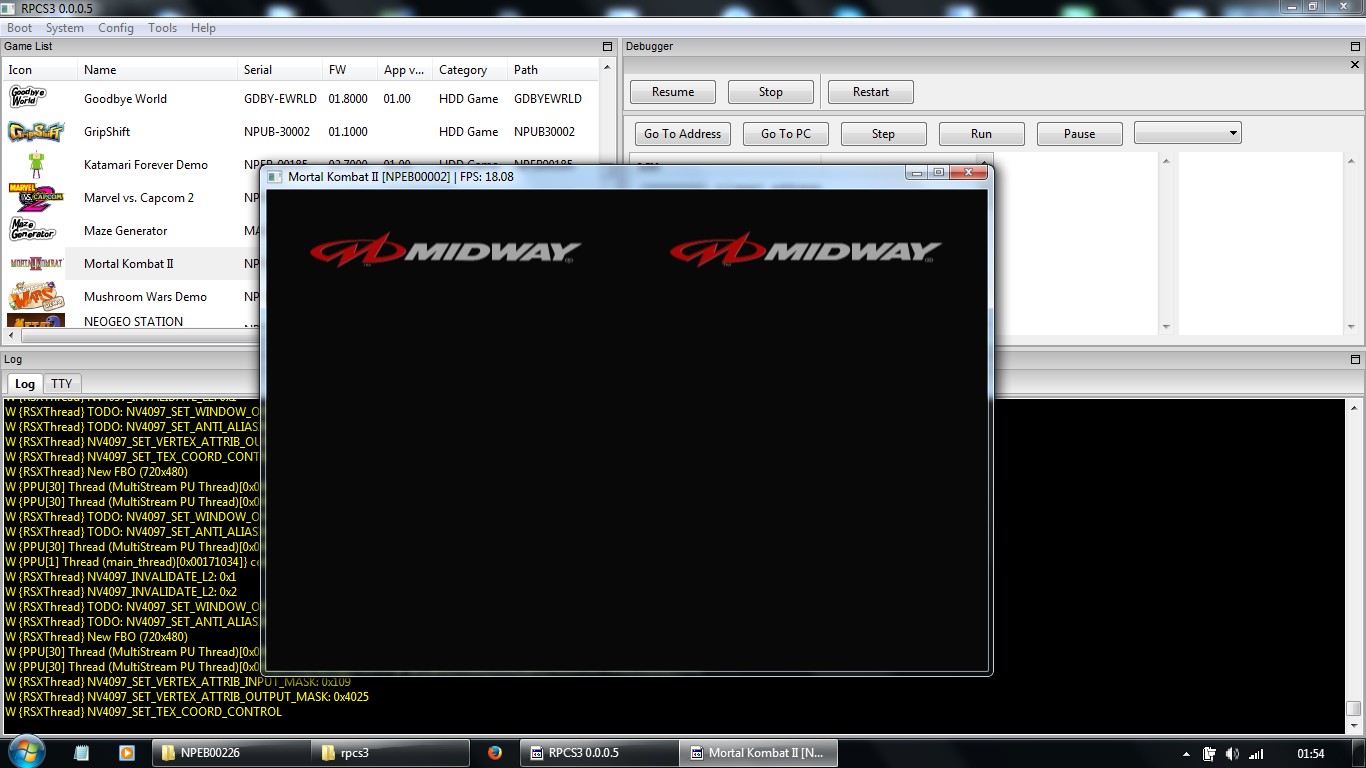
Task: Open Firefox from the taskbar
Action: (495, 753)
